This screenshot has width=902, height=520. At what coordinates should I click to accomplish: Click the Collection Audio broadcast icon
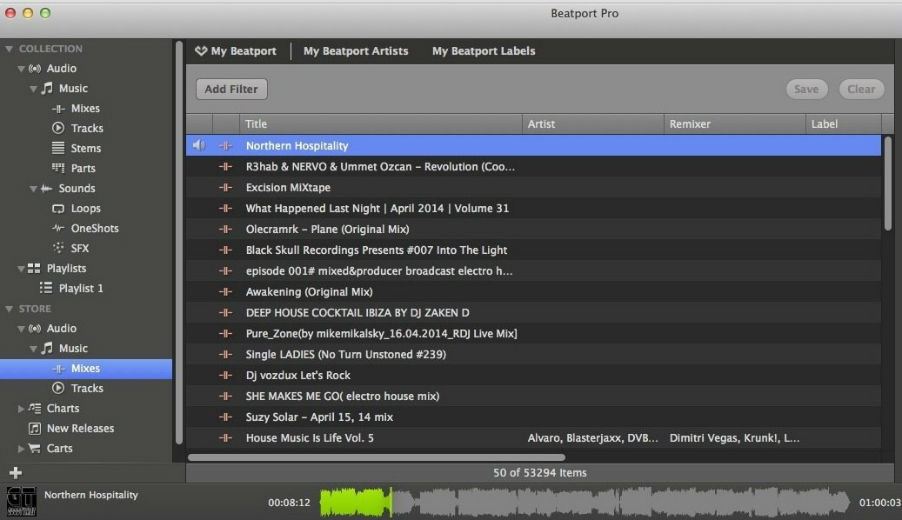point(35,68)
